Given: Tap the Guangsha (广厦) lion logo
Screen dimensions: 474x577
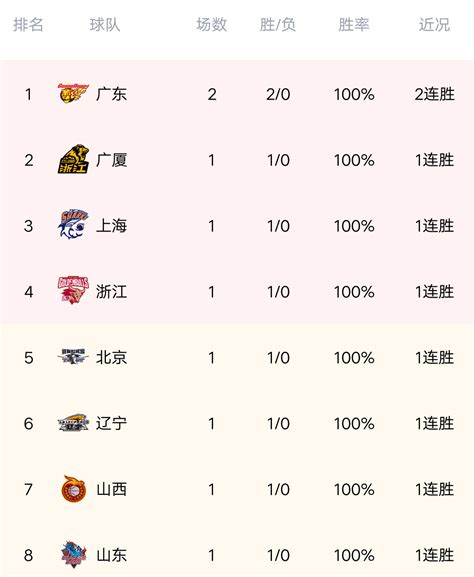Looking at the screenshot, I should pos(74,159).
